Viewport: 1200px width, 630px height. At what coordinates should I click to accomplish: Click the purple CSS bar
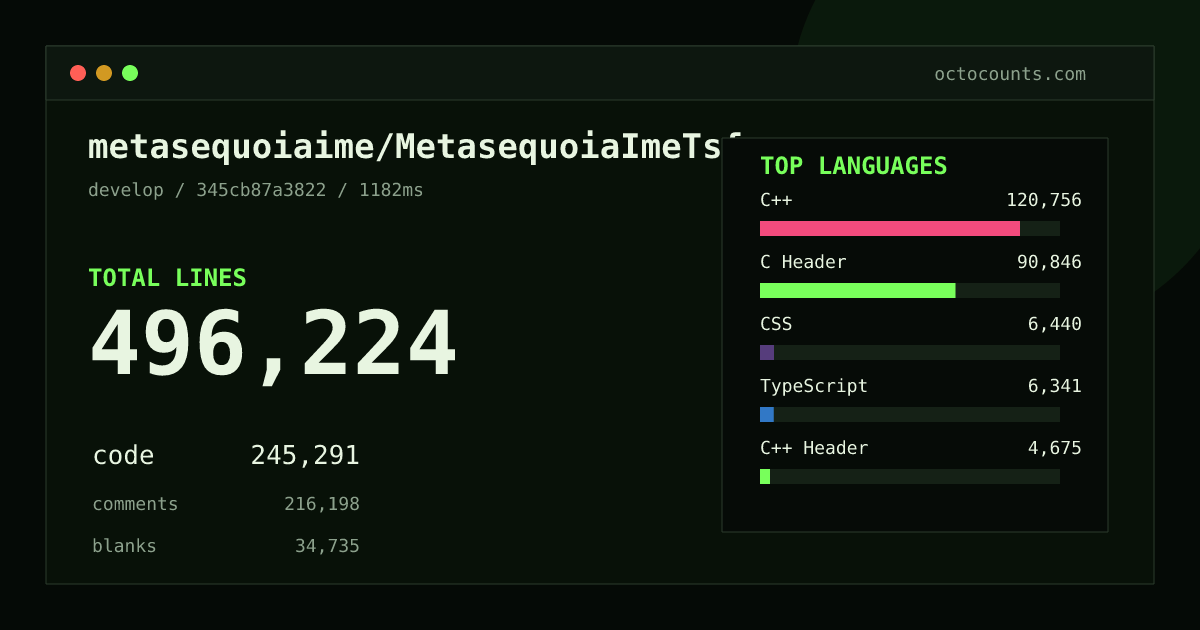pyautogui.click(x=767, y=352)
